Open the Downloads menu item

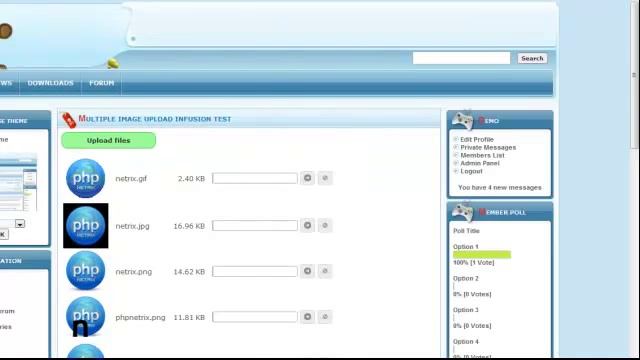50,83
